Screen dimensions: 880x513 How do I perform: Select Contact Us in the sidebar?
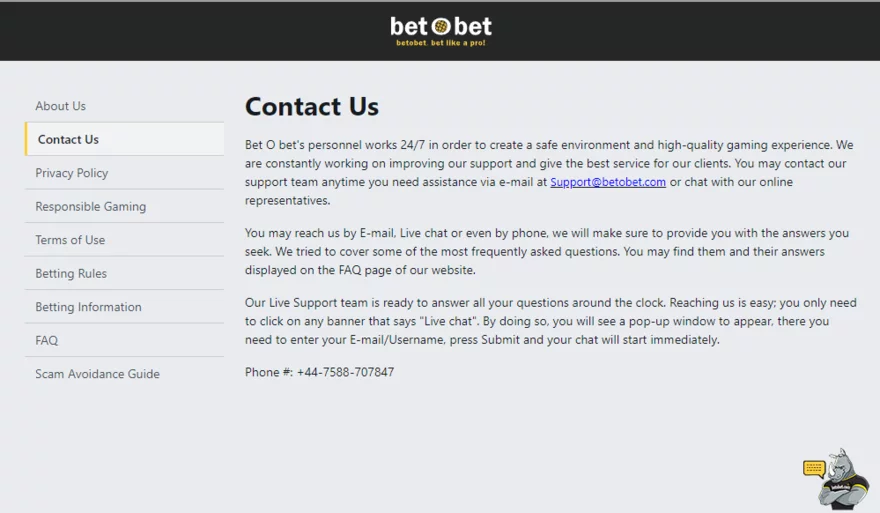(68, 140)
